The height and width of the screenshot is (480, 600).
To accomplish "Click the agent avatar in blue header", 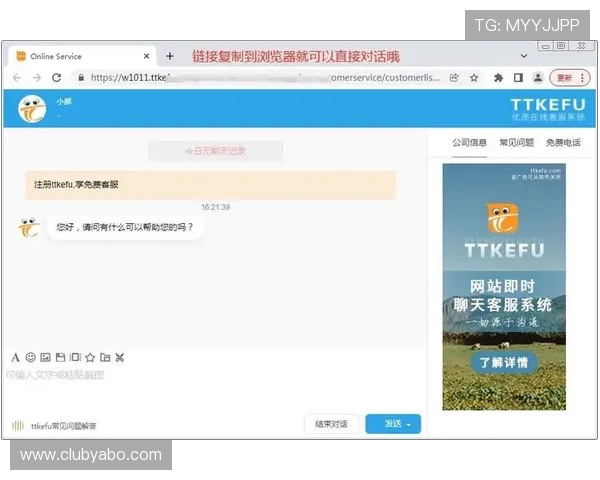I will pyautogui.click(x=33, y=109).
